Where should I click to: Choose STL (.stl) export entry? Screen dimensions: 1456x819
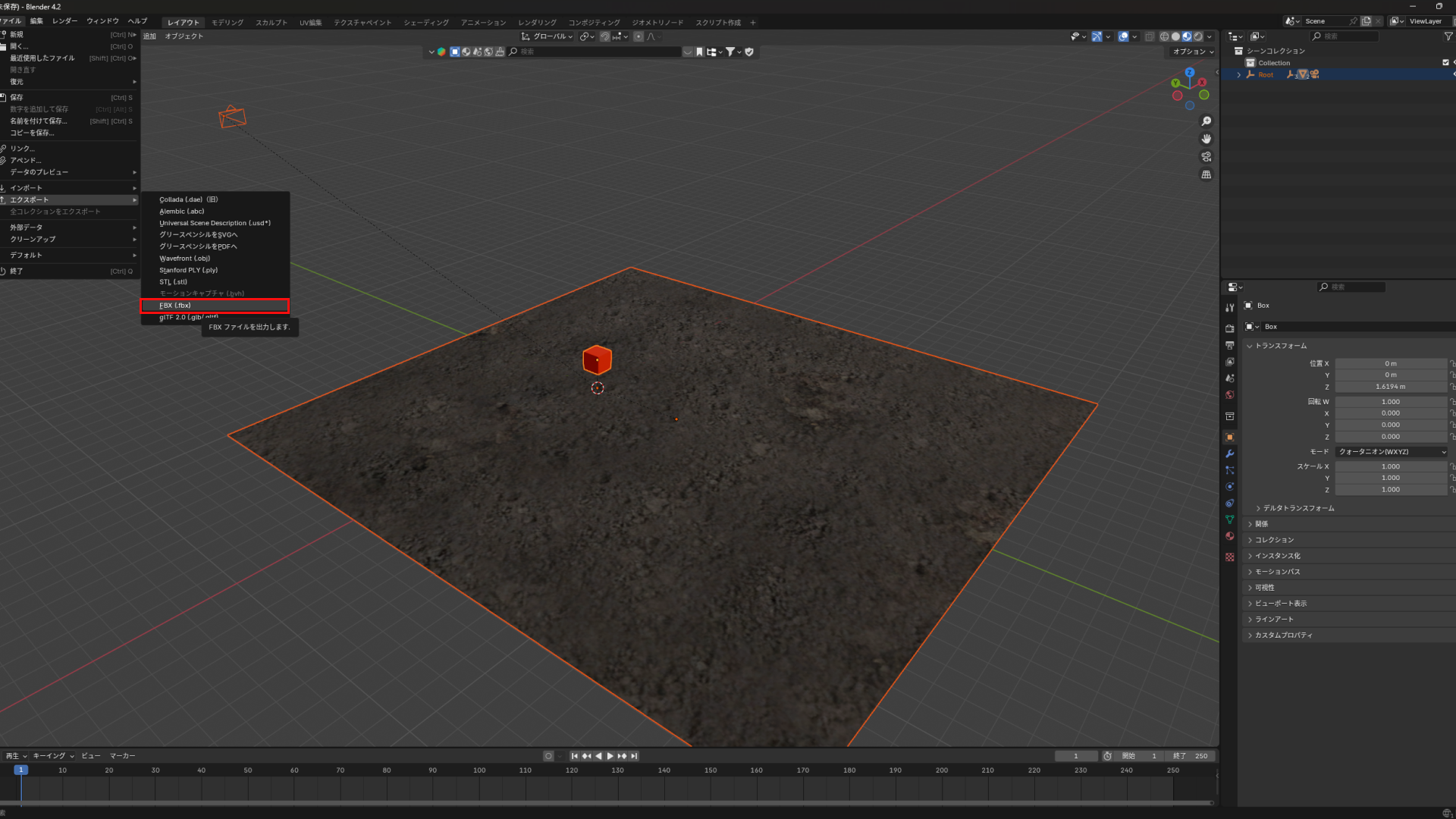point(215,282)
